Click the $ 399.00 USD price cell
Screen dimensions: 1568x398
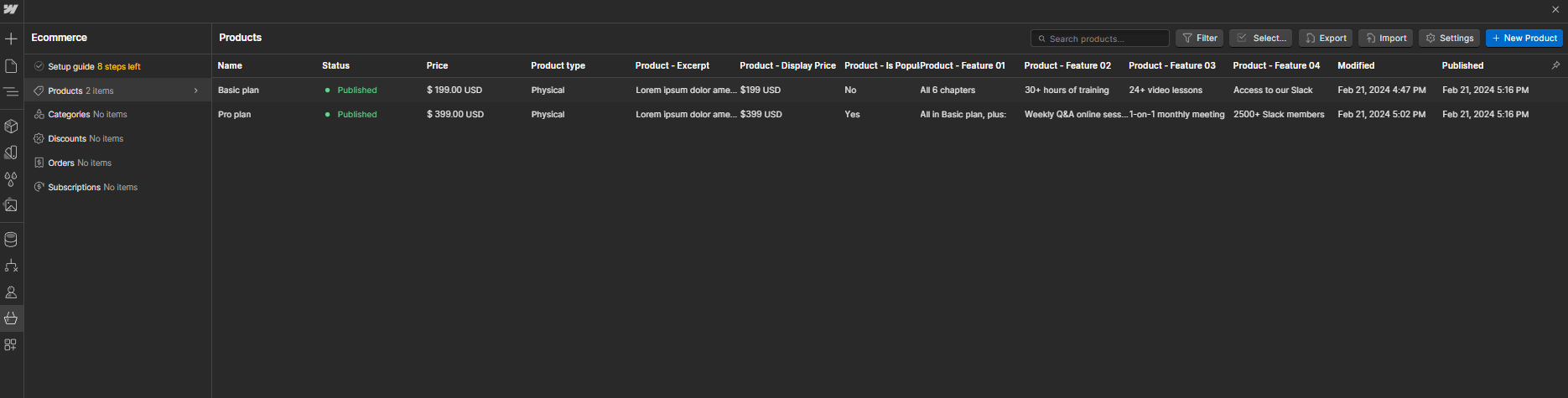[x=455, y=114]
